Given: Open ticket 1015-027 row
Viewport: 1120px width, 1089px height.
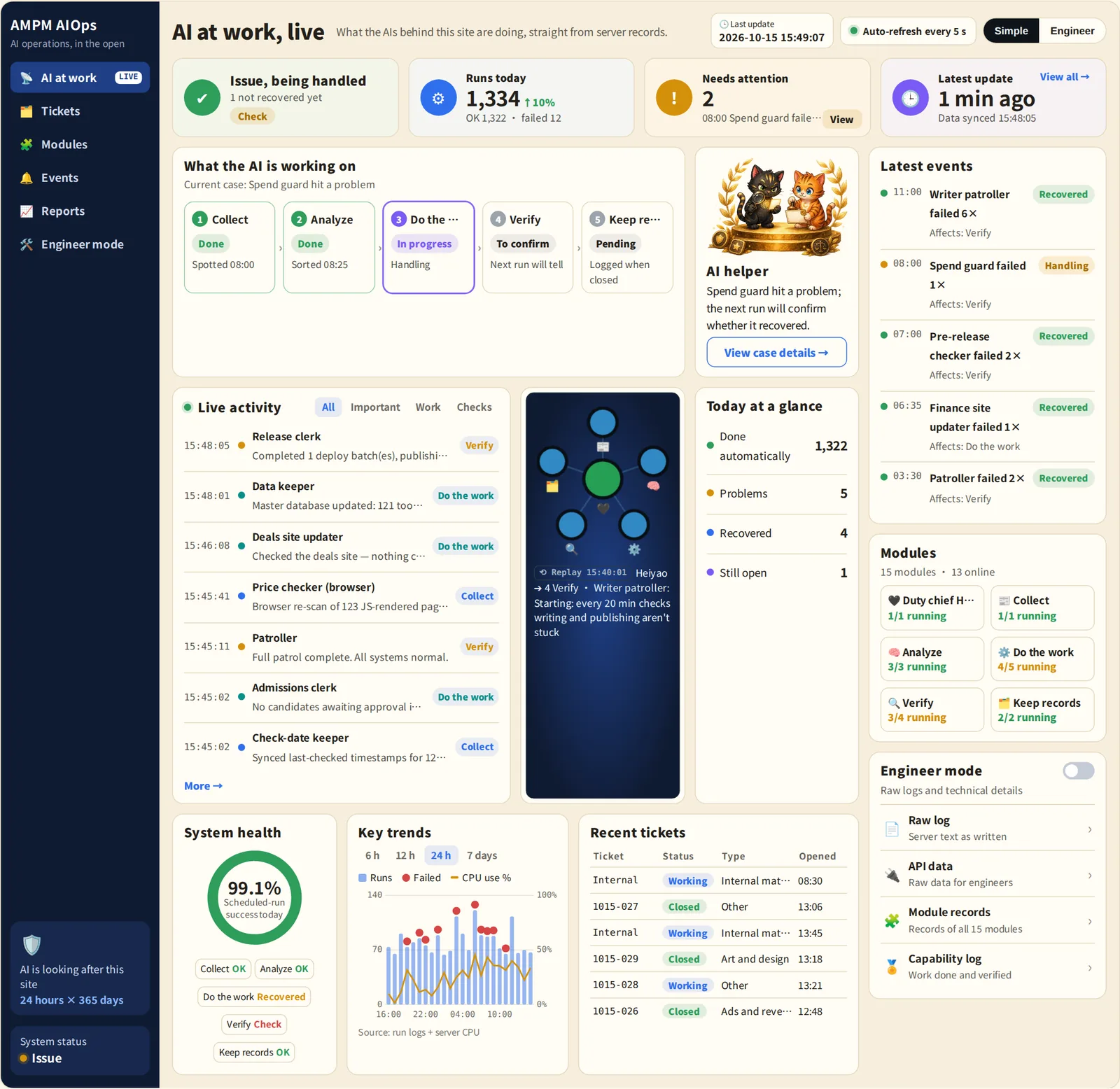Looking at the screenshot, I should click(x=718, y=906).
